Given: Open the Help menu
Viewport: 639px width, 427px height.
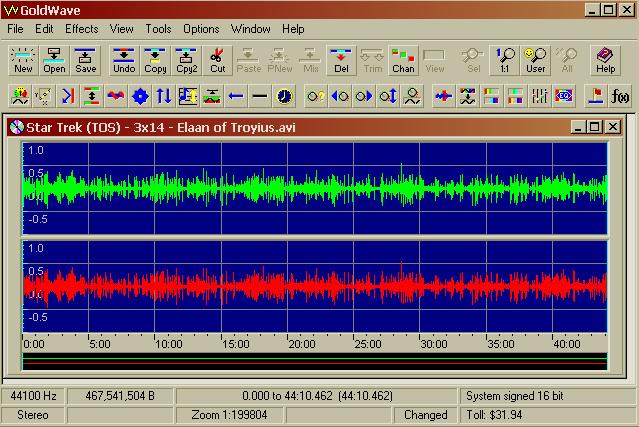Looking at the screenshot, I should tap(293, 29).
